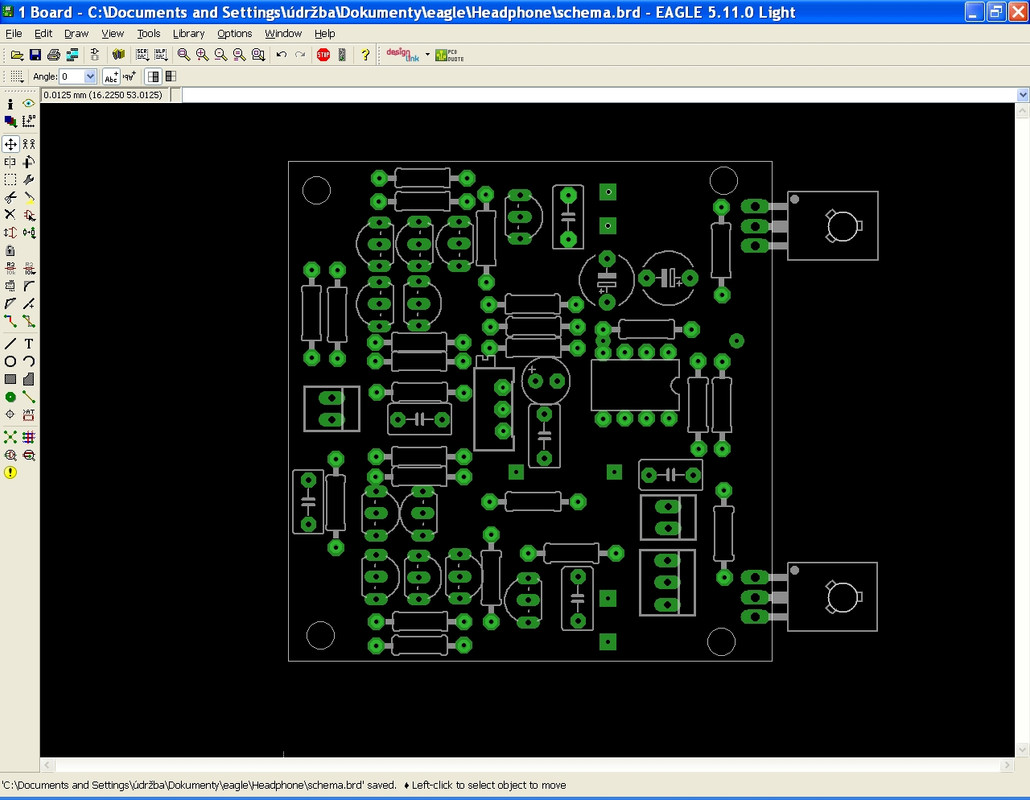This screenshot has width=1030, height=800.
Task: Expand the DesignLink dropdown arrow
Action: click(428, 55)
